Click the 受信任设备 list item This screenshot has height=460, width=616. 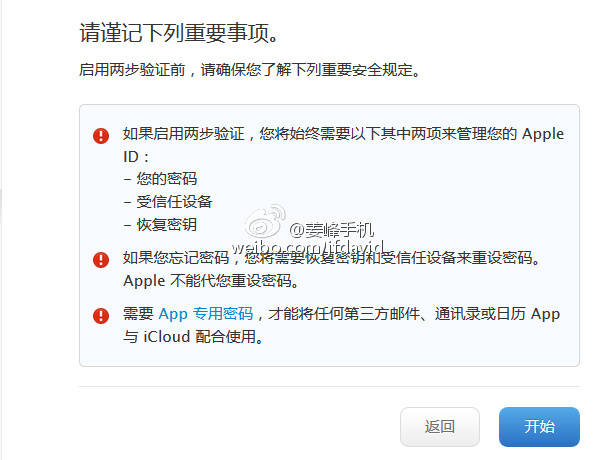[x=174, y=202]
